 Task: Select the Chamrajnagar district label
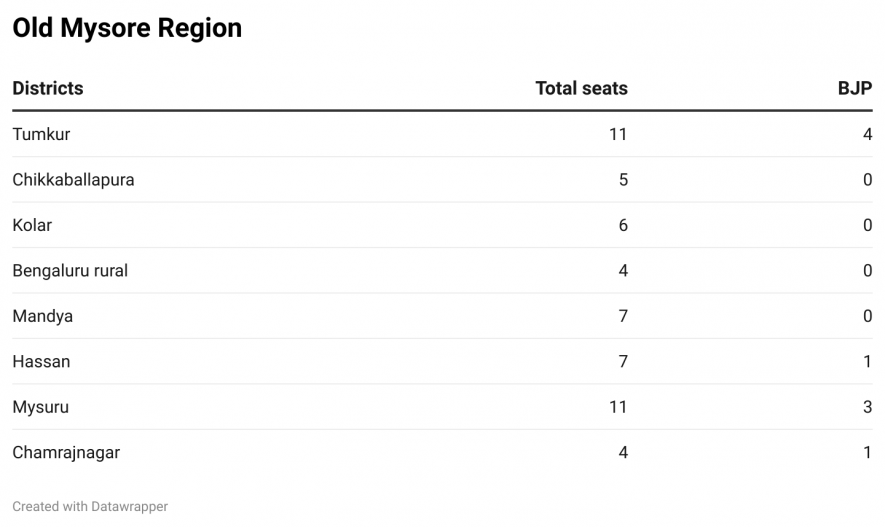[x=66, y=452]
